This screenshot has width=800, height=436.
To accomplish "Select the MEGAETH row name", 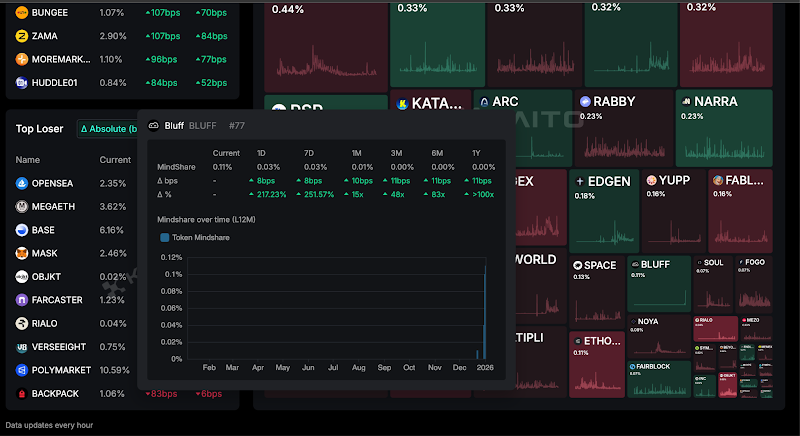I will (x=53, y=207).
